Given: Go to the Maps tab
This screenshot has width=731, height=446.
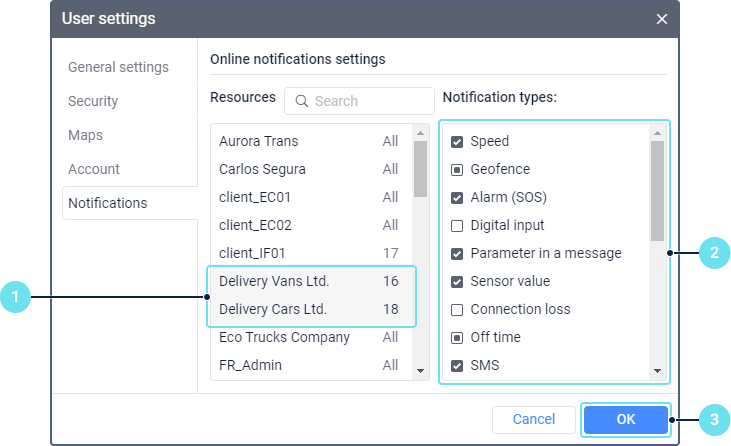Looking at the screenshot, I should 85,135.
